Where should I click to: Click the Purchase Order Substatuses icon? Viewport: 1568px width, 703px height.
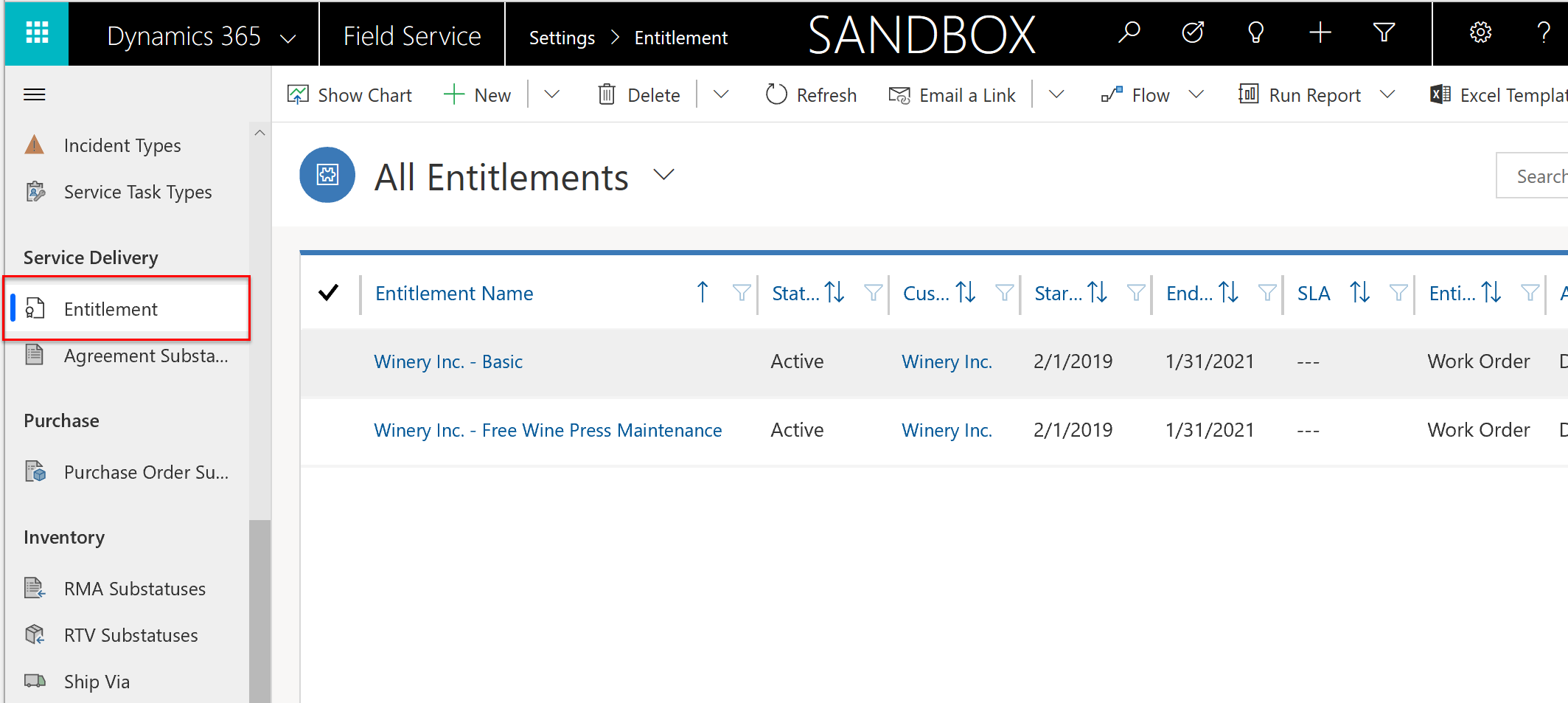[35, 471]
